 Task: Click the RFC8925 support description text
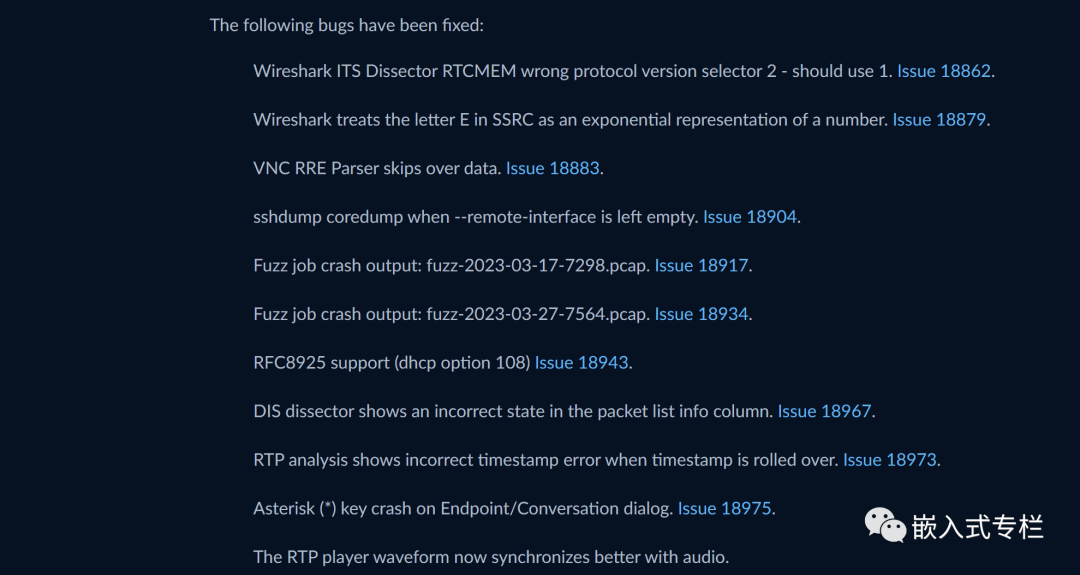[392, 362]
